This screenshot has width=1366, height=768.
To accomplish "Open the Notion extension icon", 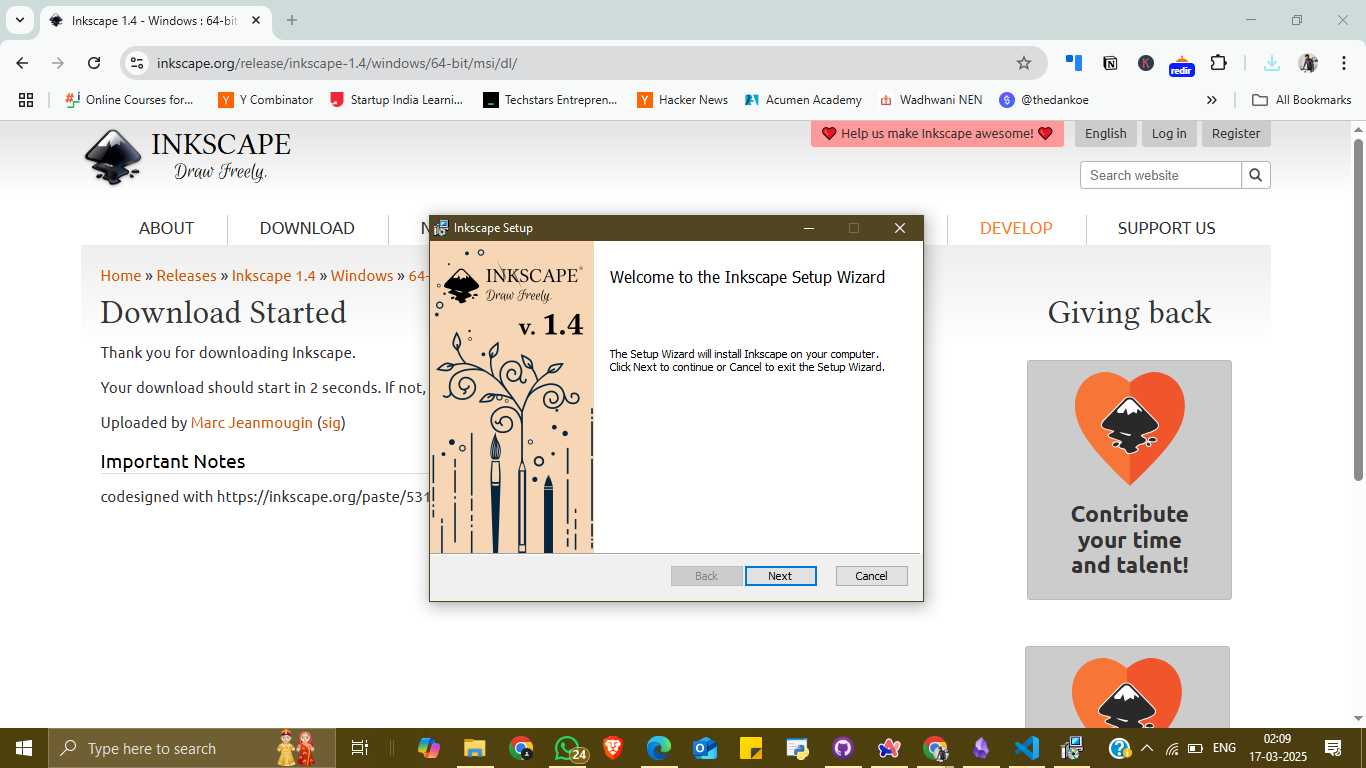I will [x=1110, y=63].
